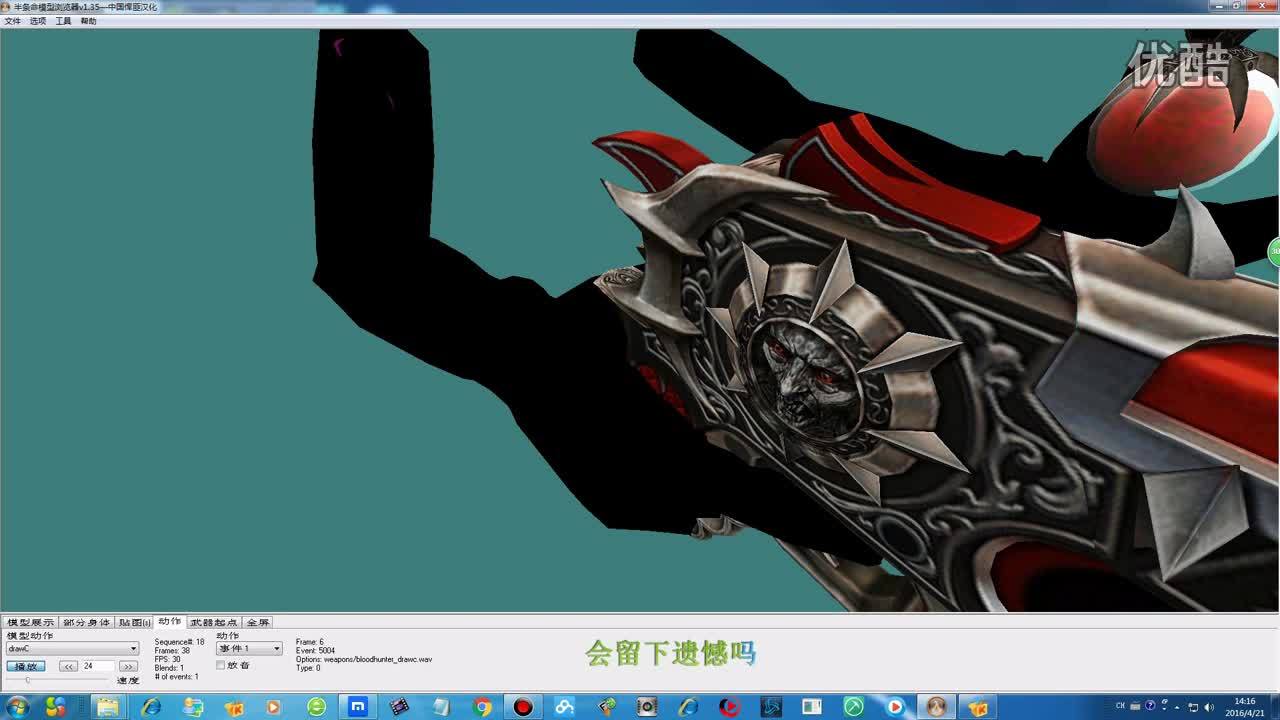Click the weapons/bloodhunter_drawc.wav option text
The height and width of the screenshot is (720, 1280).
click(x=378, y=660)
